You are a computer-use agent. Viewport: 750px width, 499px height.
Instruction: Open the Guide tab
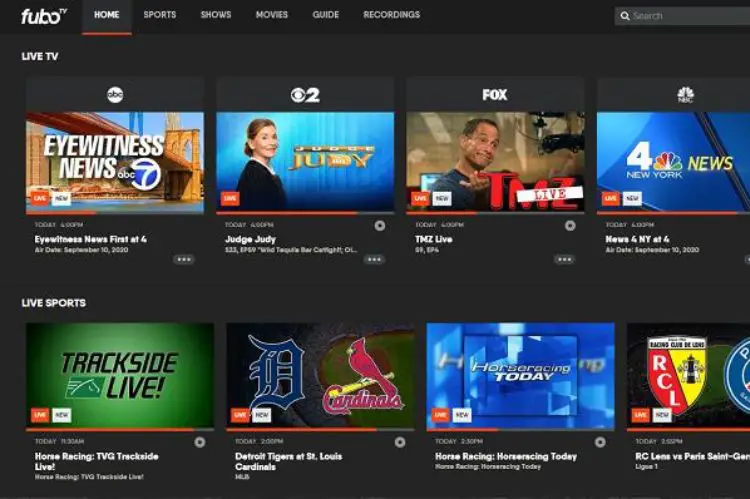point(326,15)
